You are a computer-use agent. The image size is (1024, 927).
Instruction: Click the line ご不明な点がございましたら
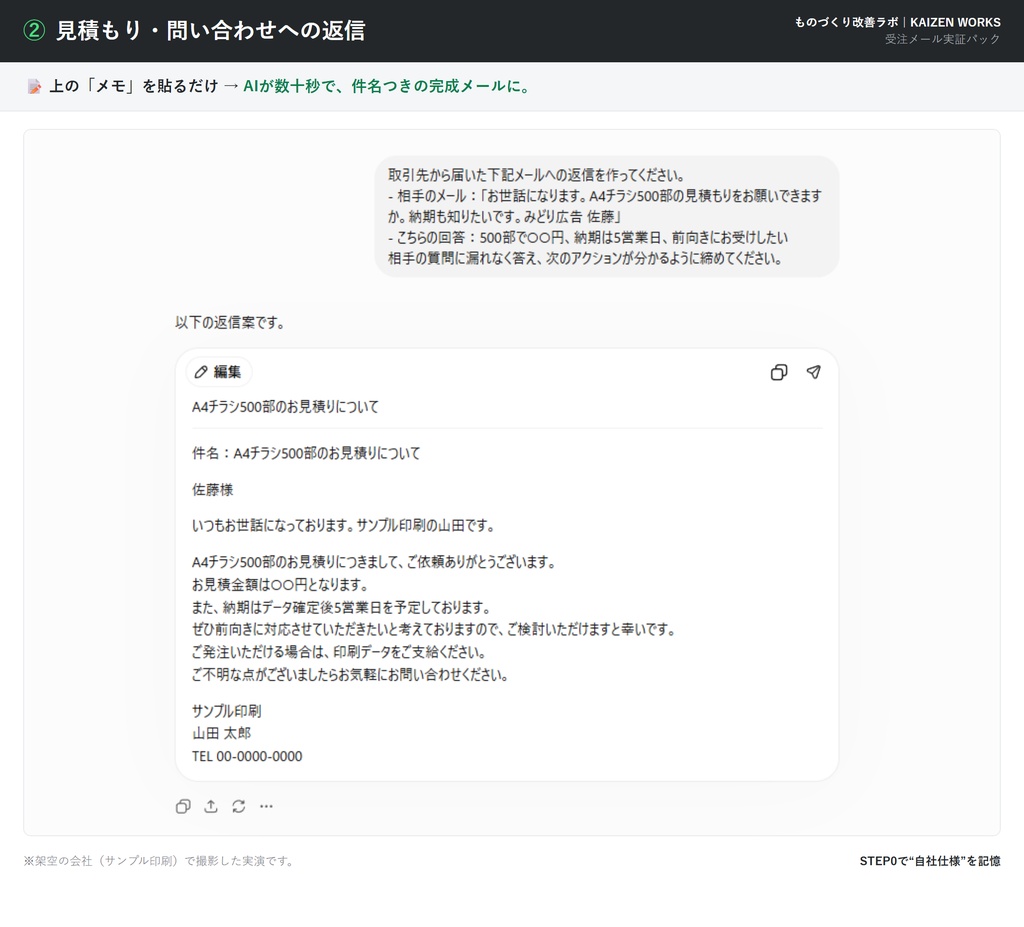pos(350,674)
